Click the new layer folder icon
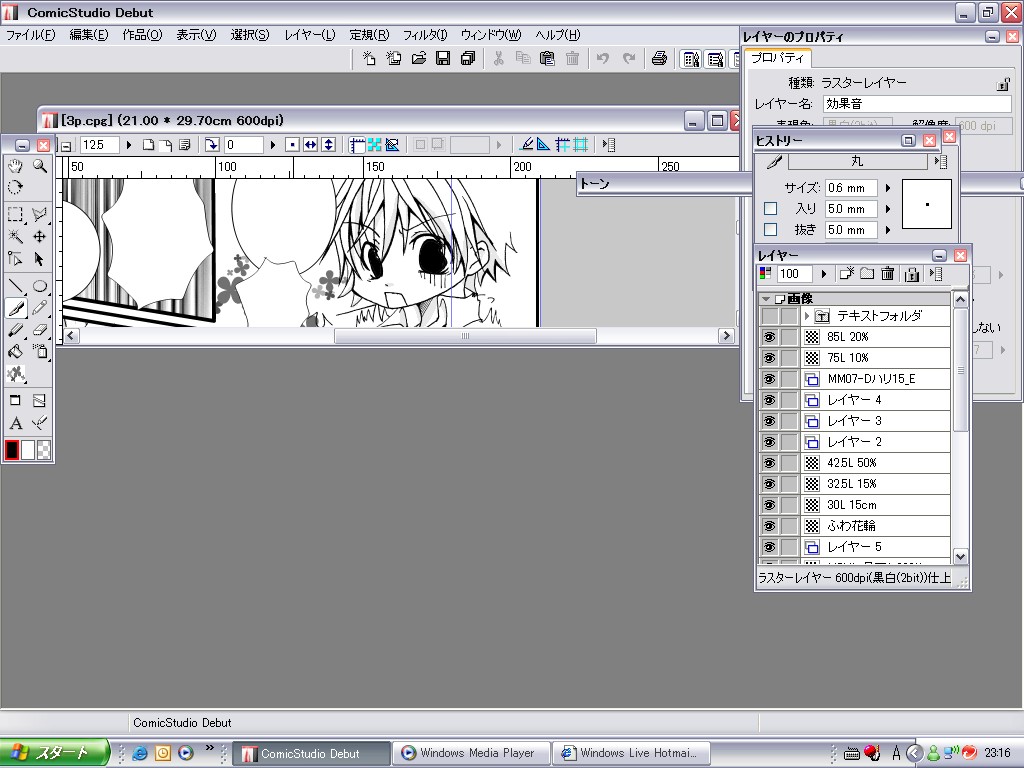The width and height of the screenshot is (1024, 768). [867, 274]
